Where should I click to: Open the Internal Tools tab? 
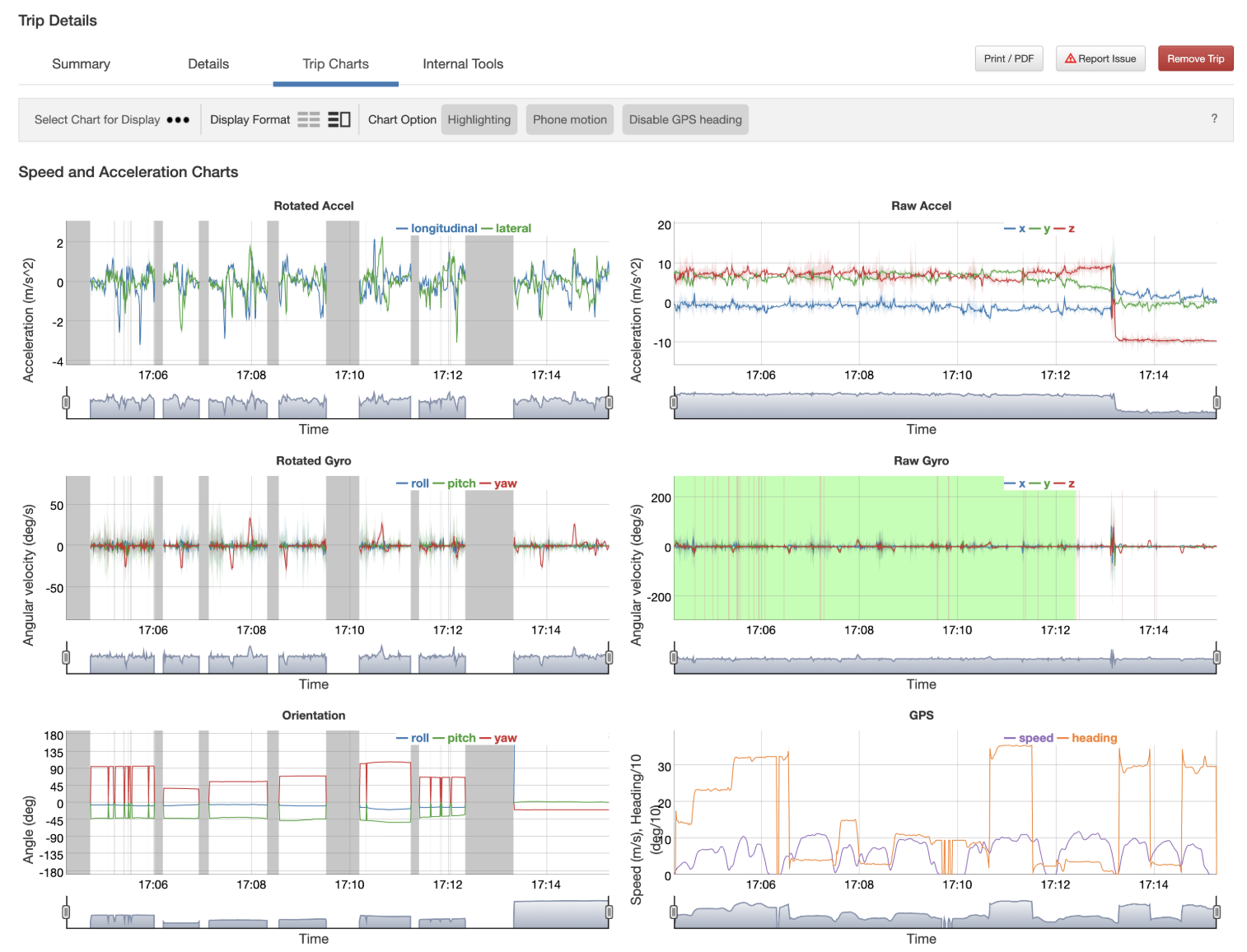[x=462, y=63]
